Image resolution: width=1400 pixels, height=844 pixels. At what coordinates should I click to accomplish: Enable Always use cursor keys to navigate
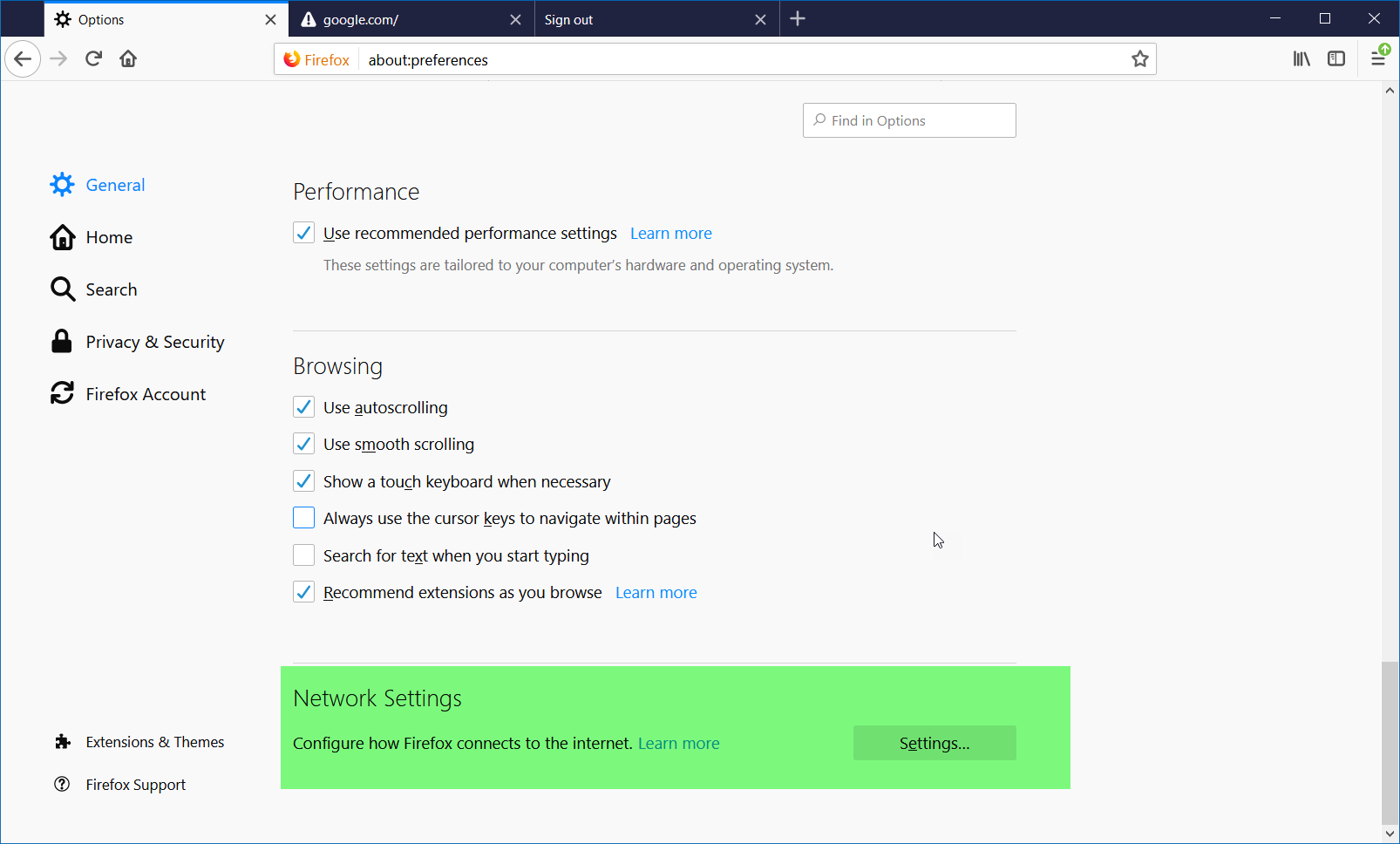(303, 518)
